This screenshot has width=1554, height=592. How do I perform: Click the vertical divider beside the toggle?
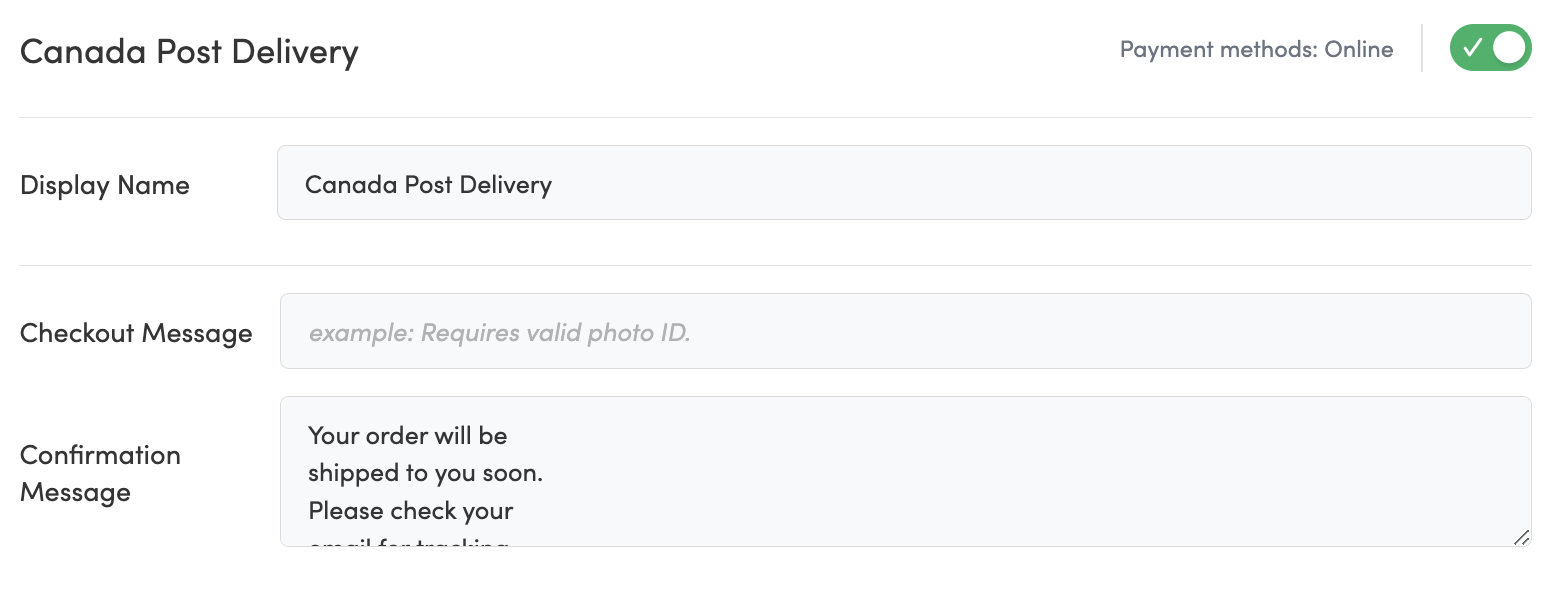[x=1422, y=48]
